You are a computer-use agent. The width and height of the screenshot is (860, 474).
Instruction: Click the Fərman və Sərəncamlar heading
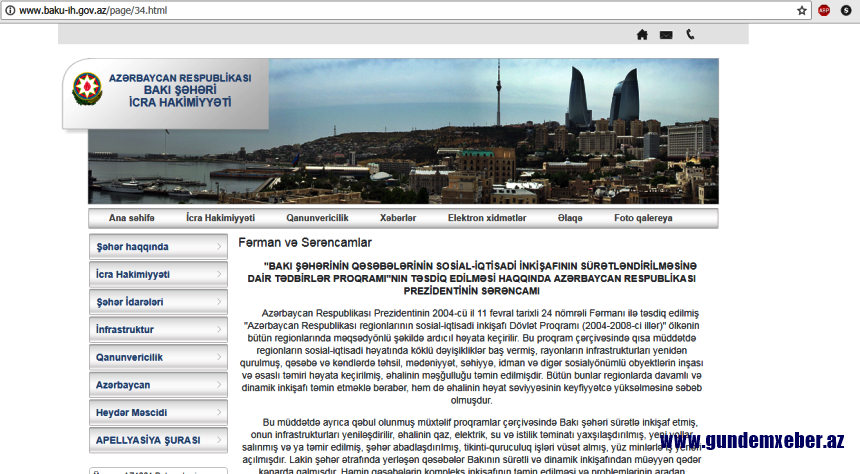click(305, 242)
